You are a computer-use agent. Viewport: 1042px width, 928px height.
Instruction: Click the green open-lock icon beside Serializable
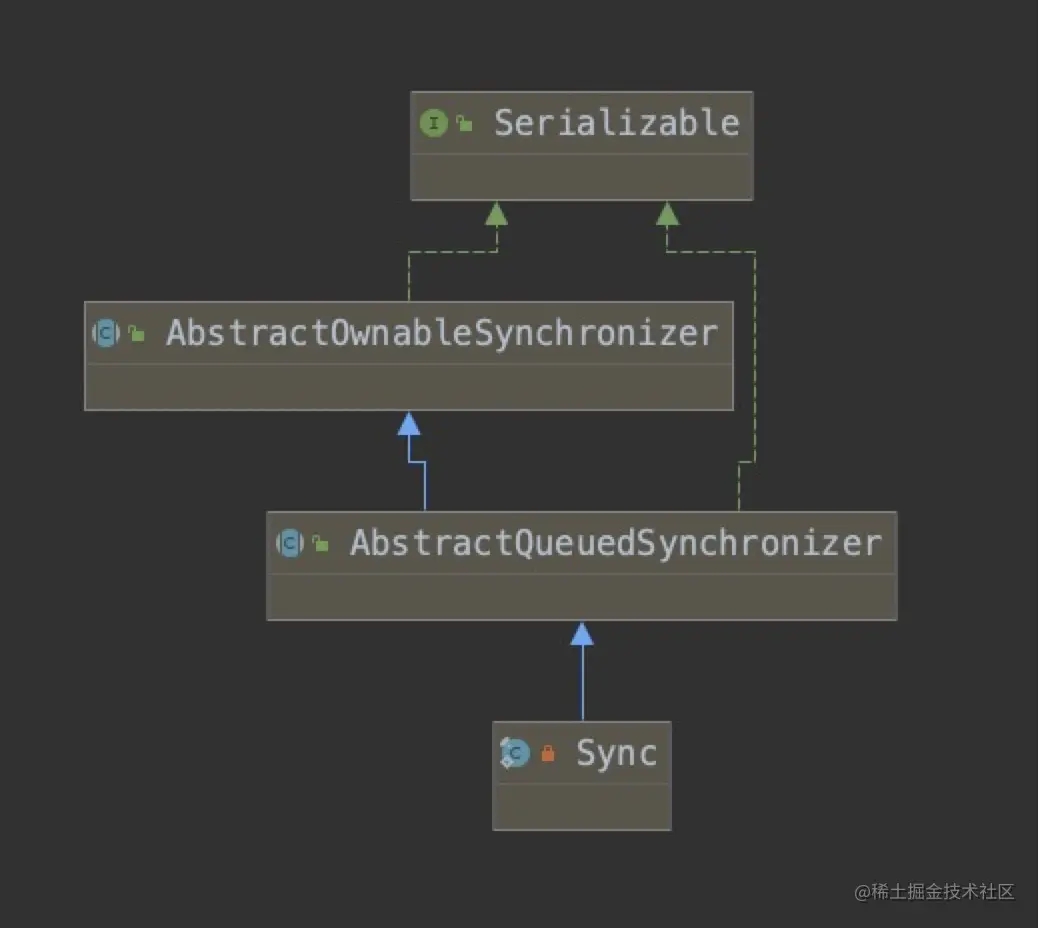point(464,124)
